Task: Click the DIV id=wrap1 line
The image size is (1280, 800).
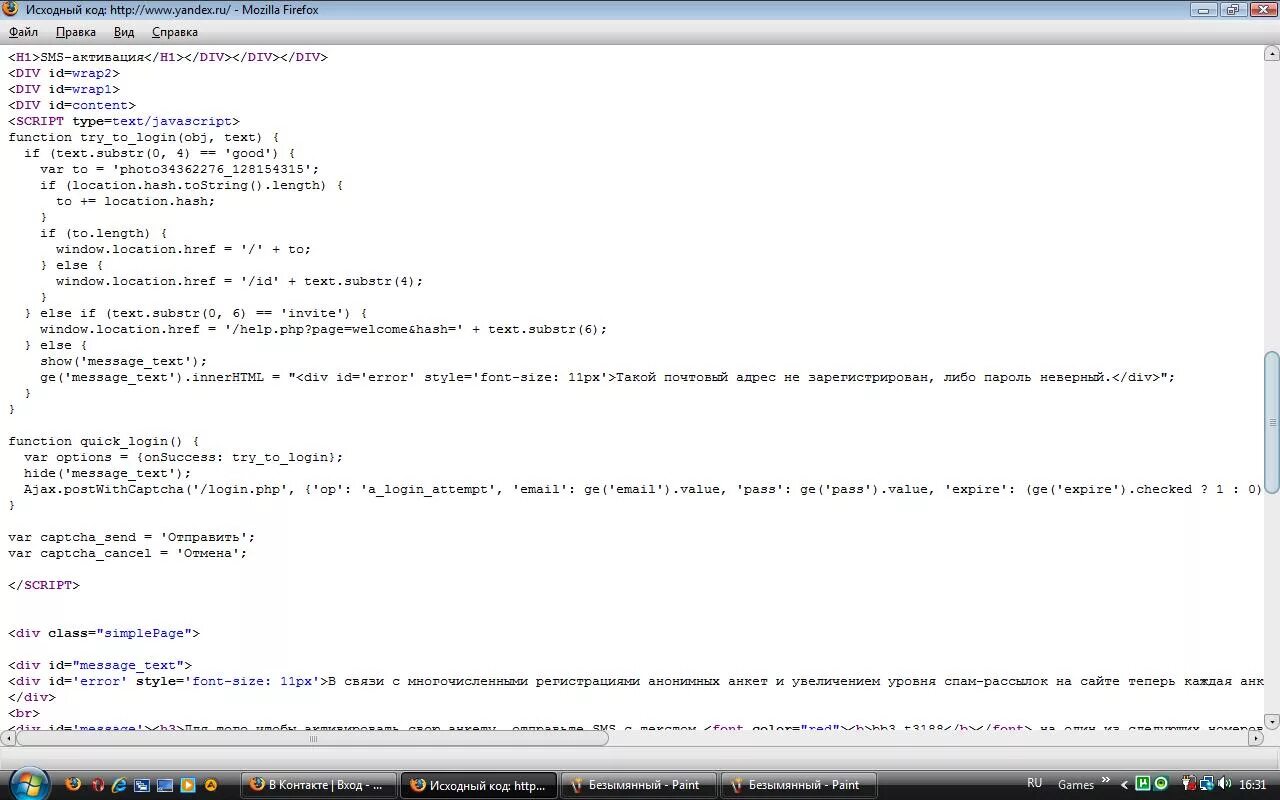Action: [64, 89]
